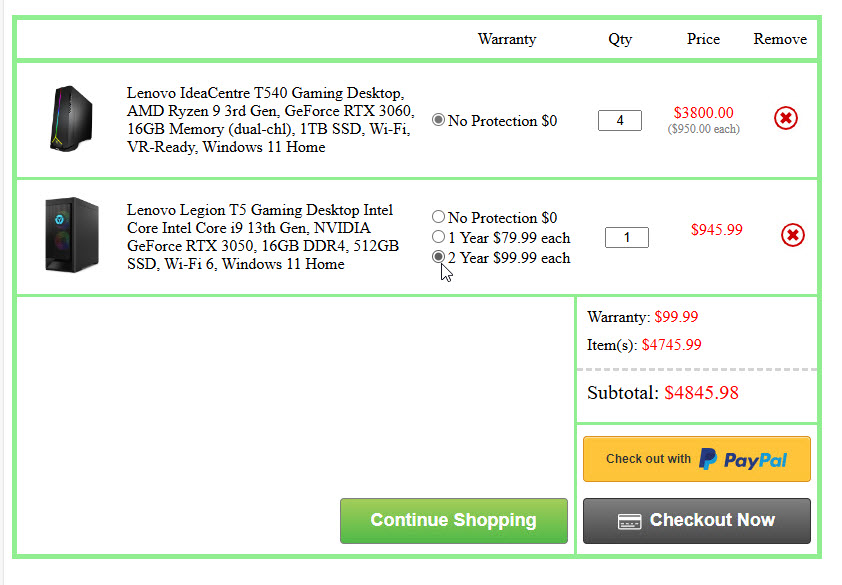The image size is (842, 585).
Task: Click the Subtotal amount $4845.98
Action: 701,393
